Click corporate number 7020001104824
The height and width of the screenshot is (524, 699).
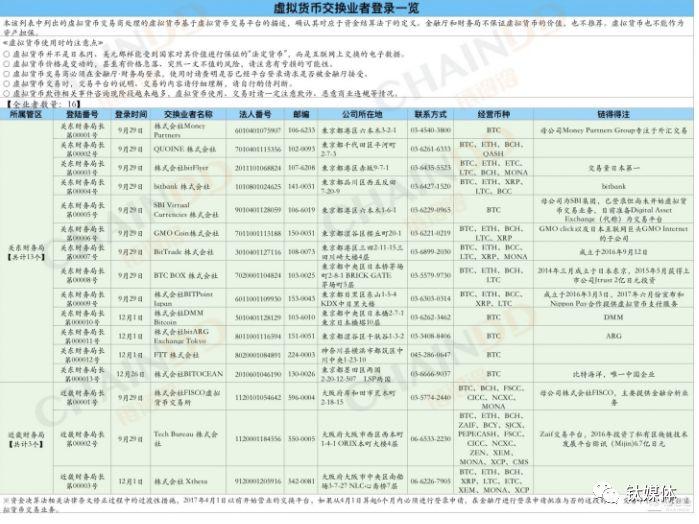258,276
